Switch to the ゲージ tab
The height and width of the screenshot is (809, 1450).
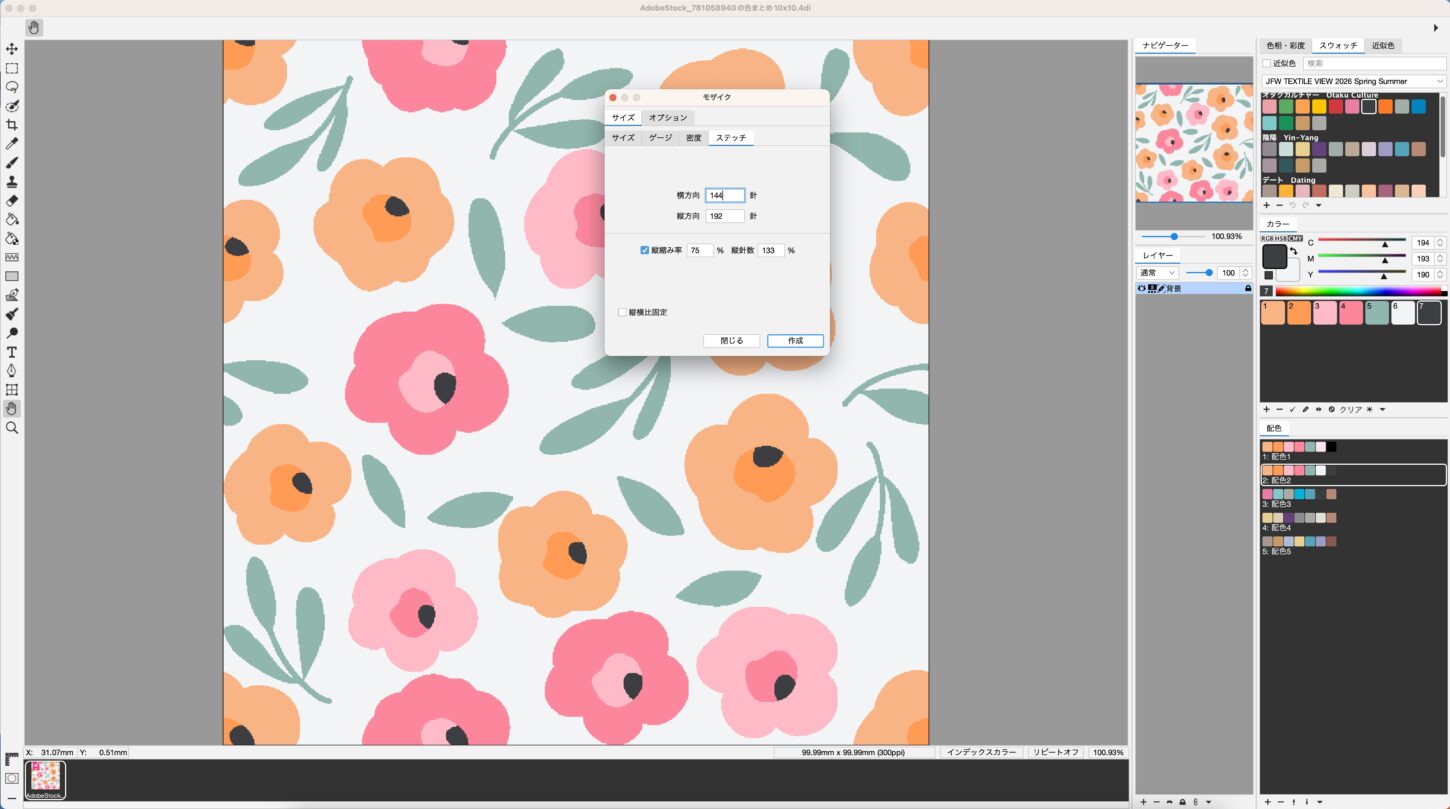click(660, 138)
